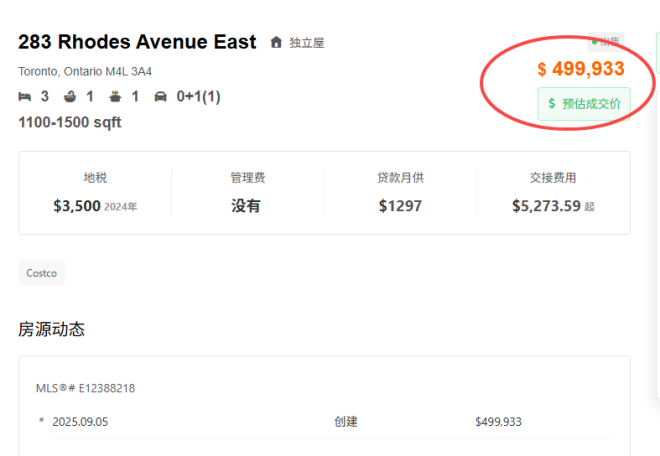Click the MLS®# E12388218 listing number
Screen dimensions: 660x456
tap(85, 388)
